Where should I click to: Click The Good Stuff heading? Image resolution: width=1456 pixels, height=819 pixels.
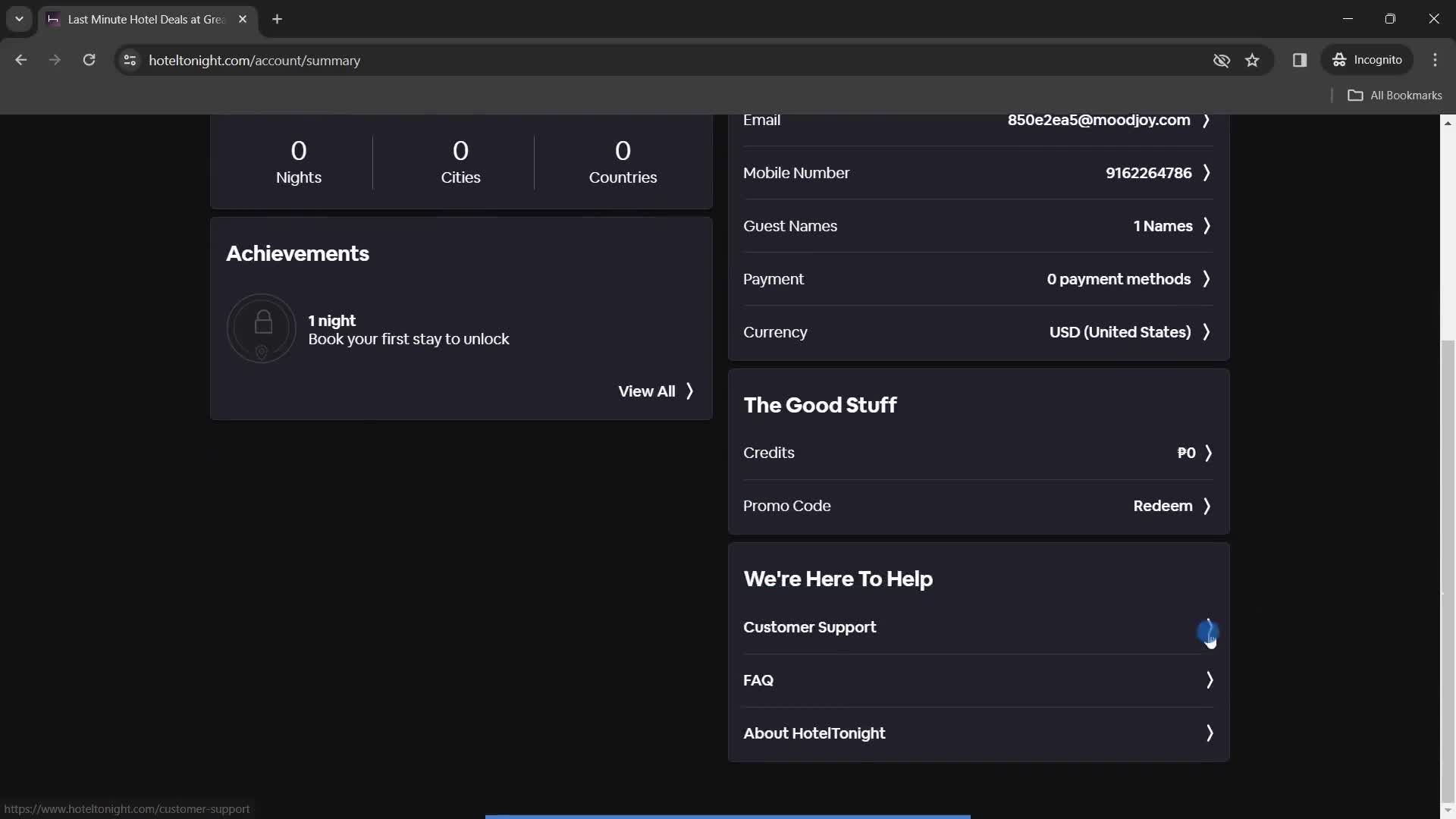pyautogui.click(x=820, y=405)
